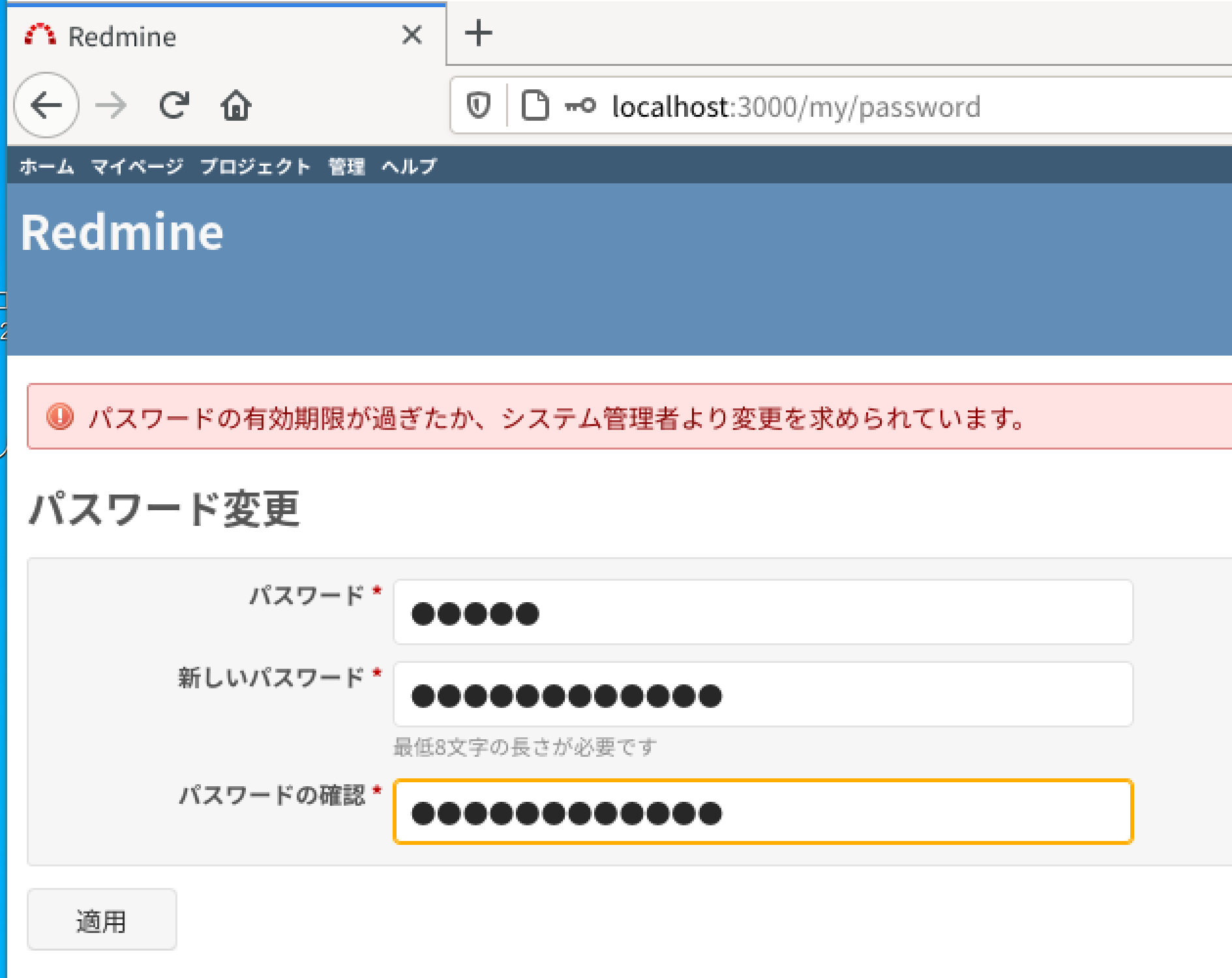
Task: Click the saved password key icon
Action: [x=580, y=106]
